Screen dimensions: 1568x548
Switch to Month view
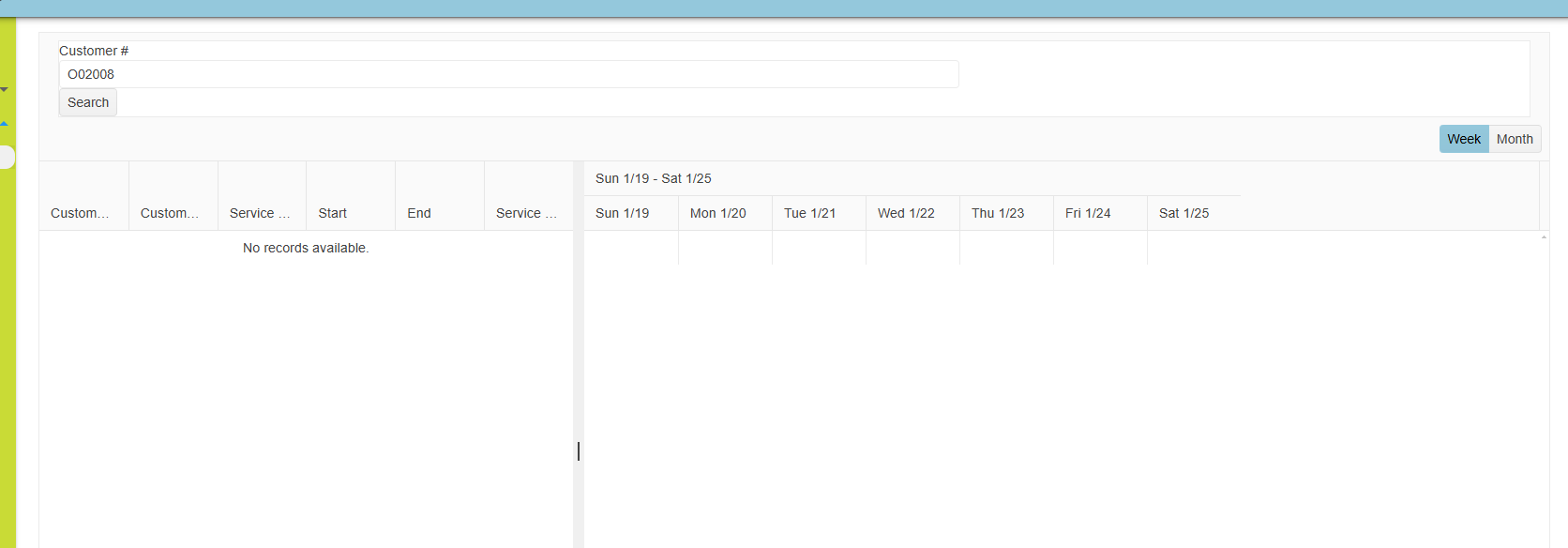coord(1515,139)
